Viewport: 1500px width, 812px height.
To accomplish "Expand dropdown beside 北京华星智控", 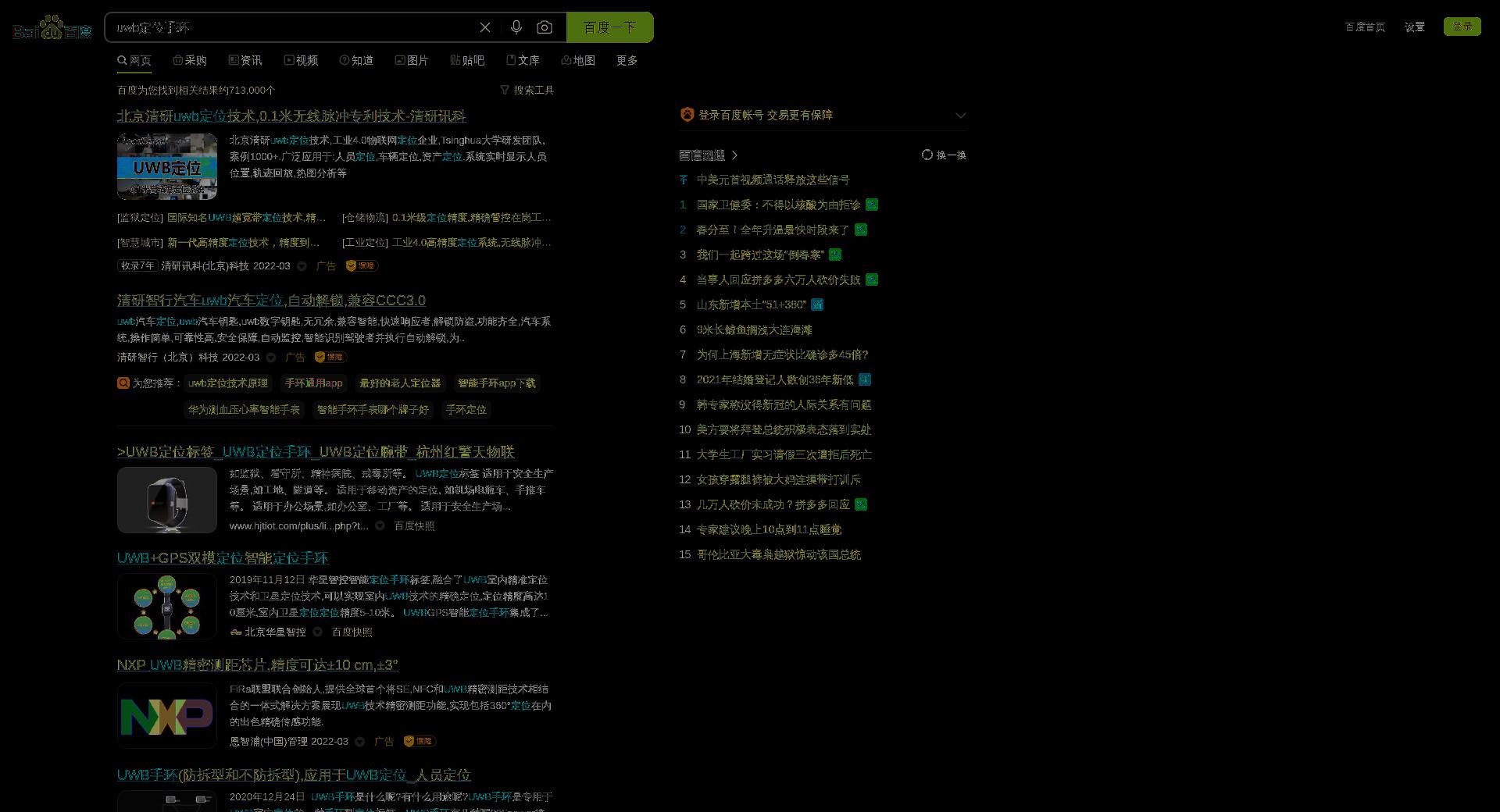I will [x=317, y=632].
